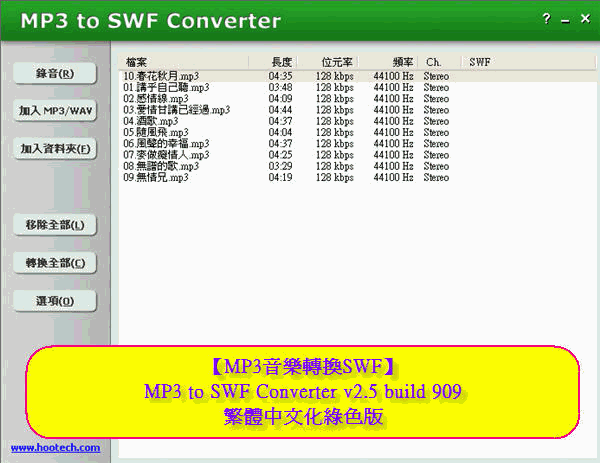Click the SWF column header
This screenshot has height=463, width=600.
(x=480, y=62)
